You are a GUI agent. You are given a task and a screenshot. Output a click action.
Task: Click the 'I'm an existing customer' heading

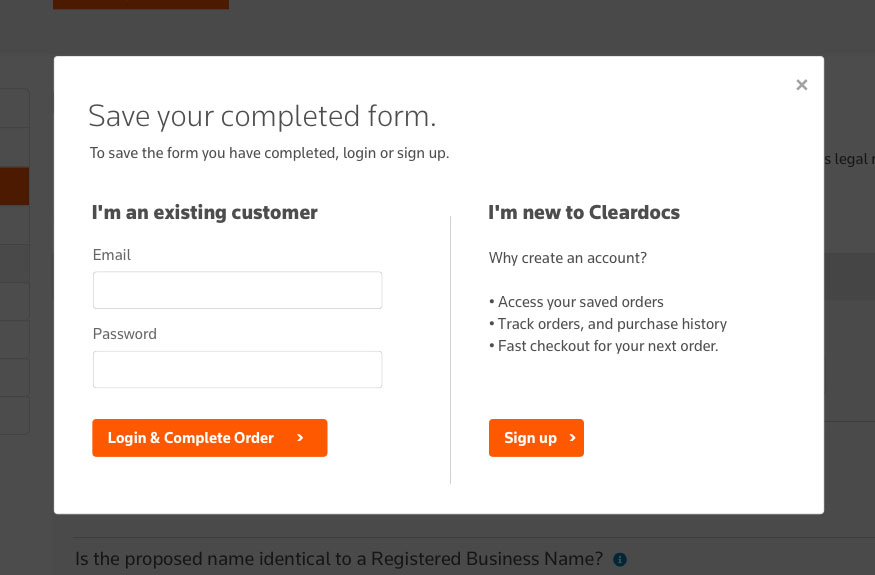[x=204, y=212]
